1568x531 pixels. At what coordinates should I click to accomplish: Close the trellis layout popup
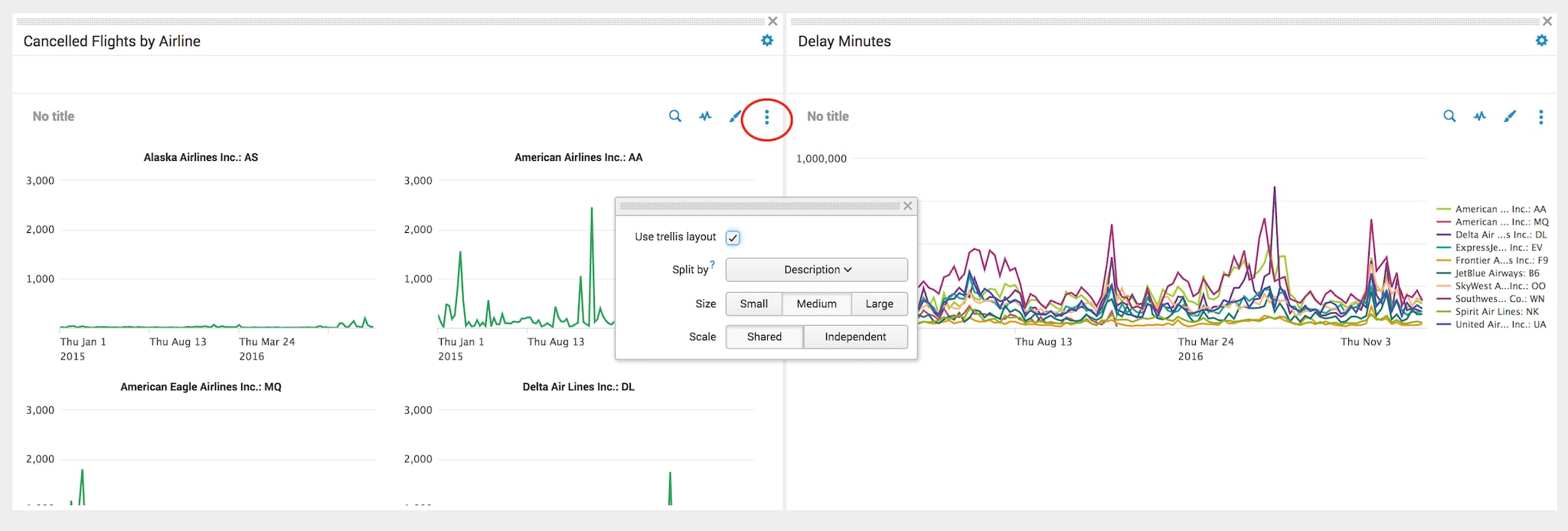coord(907,206)
